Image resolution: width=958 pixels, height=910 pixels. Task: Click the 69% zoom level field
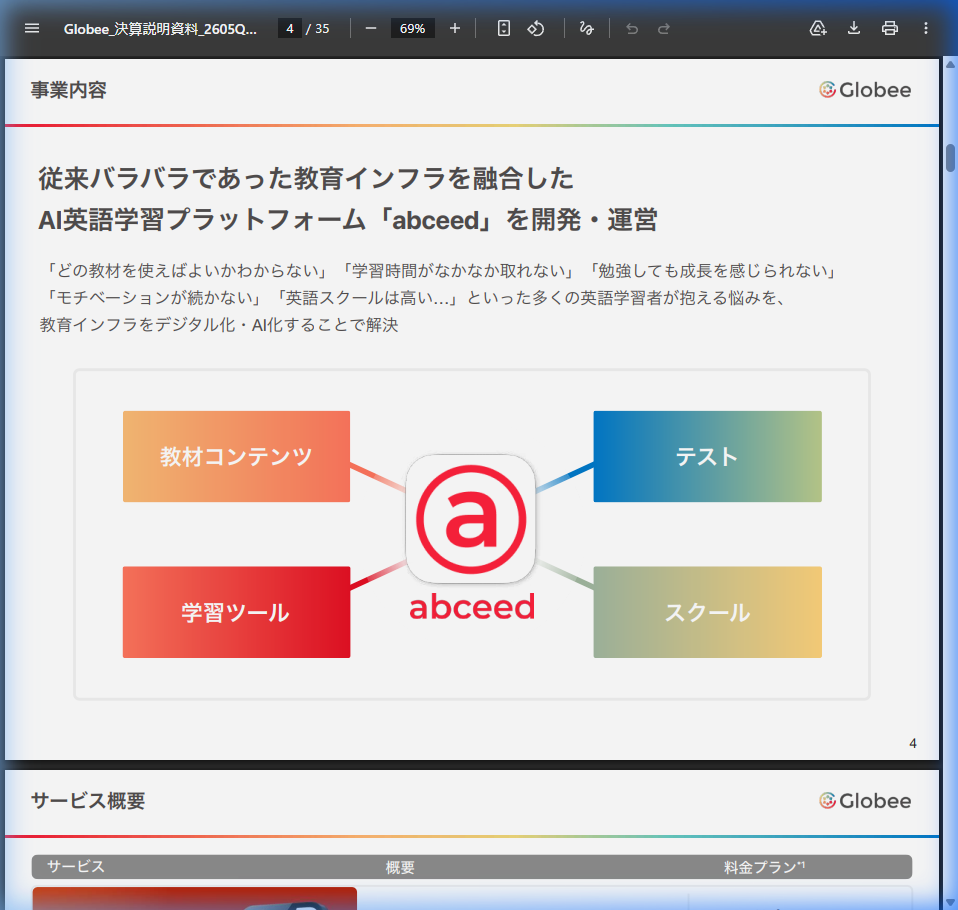click(x=412, y=28)
